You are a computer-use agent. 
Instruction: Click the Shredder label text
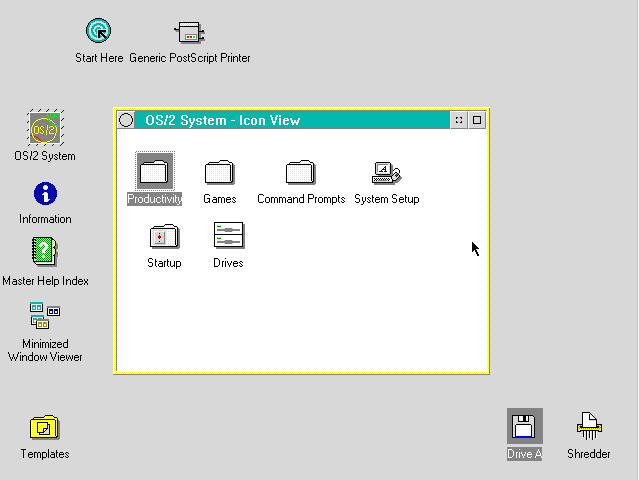coord(589,454)
